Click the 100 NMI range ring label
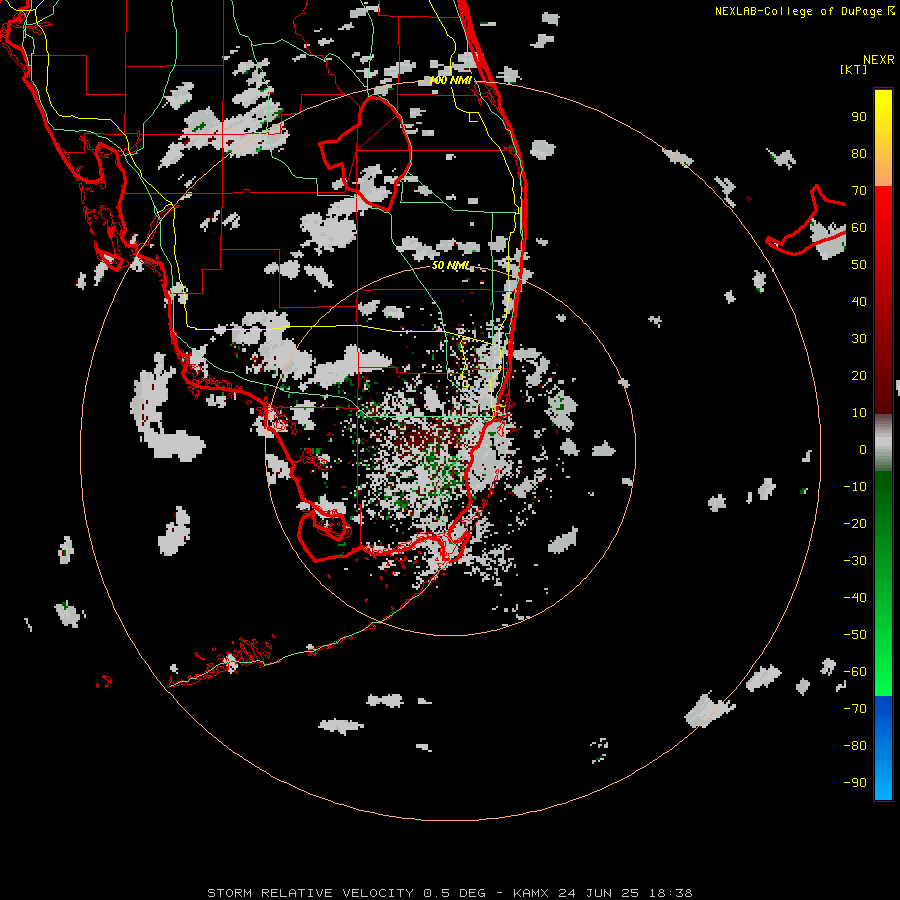900x900 pixels. [x=451, y=80]
